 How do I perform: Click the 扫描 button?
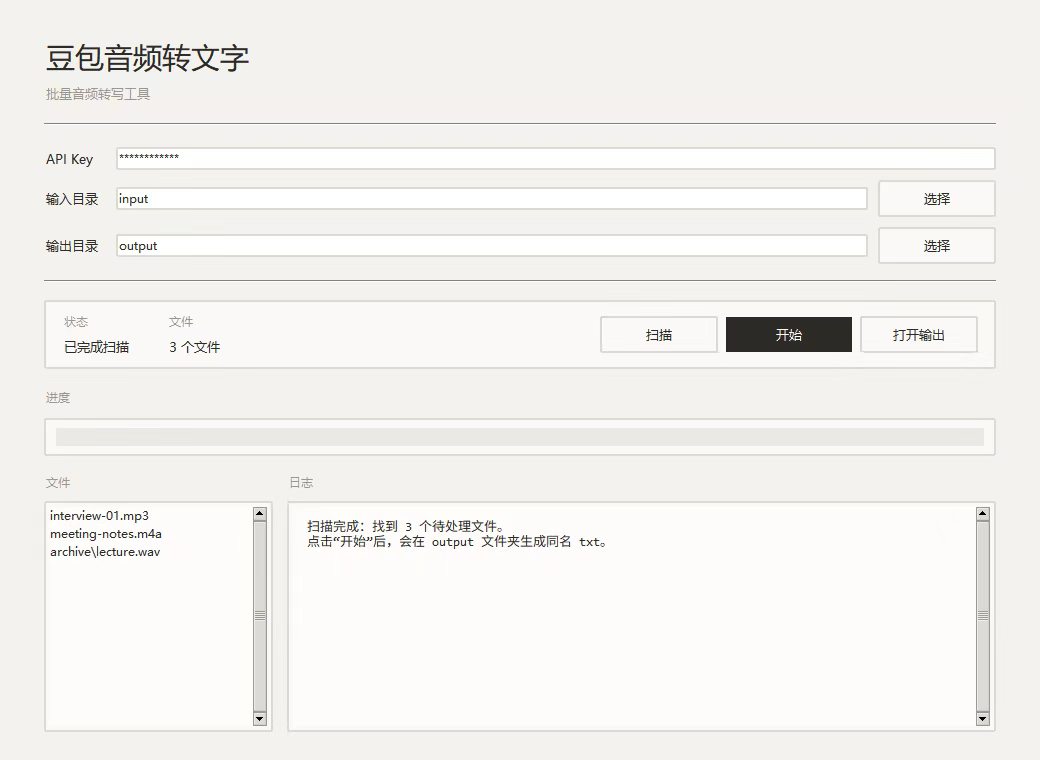click(x=659, y=334)
